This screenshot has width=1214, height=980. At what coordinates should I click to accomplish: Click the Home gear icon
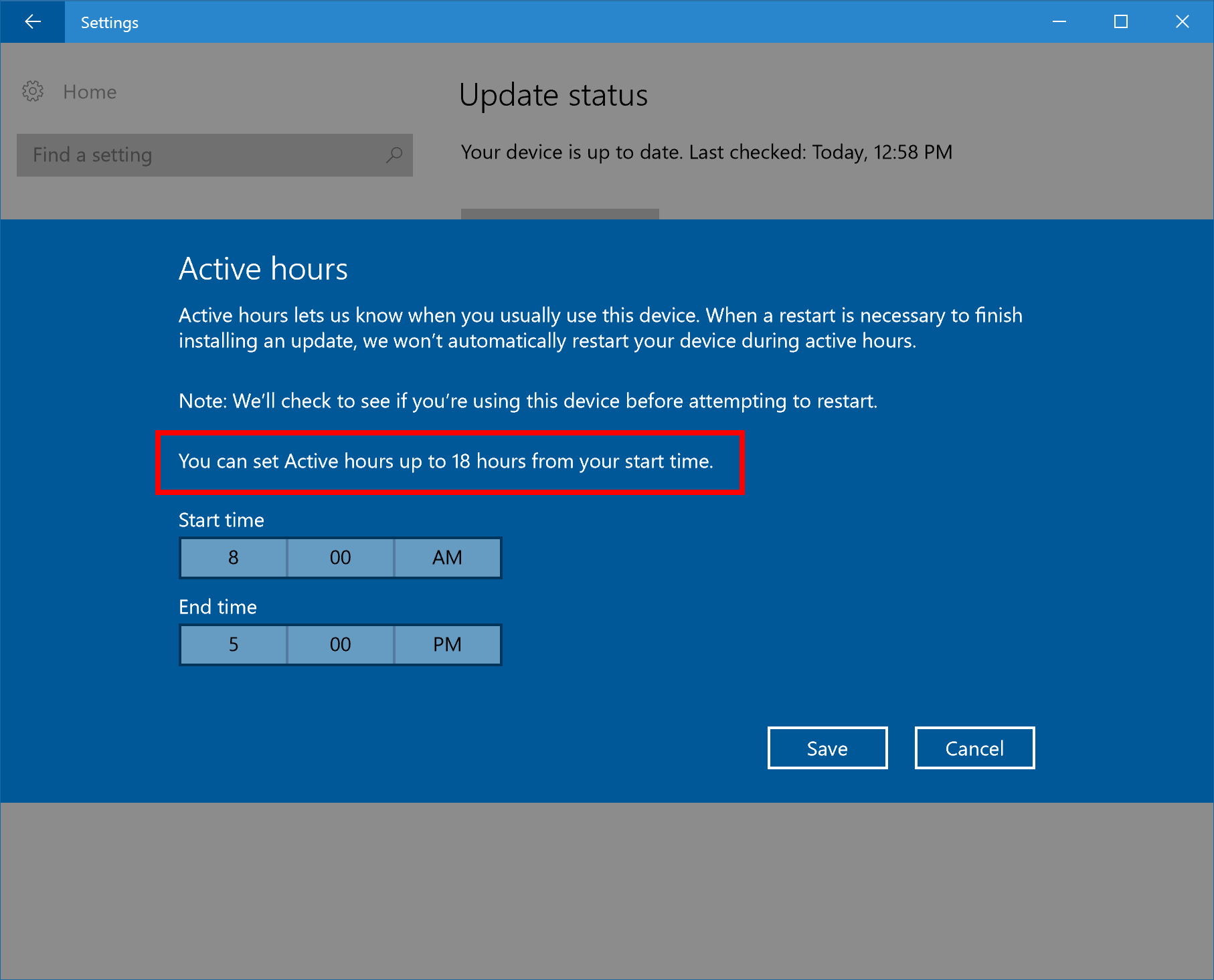[33, 92]
